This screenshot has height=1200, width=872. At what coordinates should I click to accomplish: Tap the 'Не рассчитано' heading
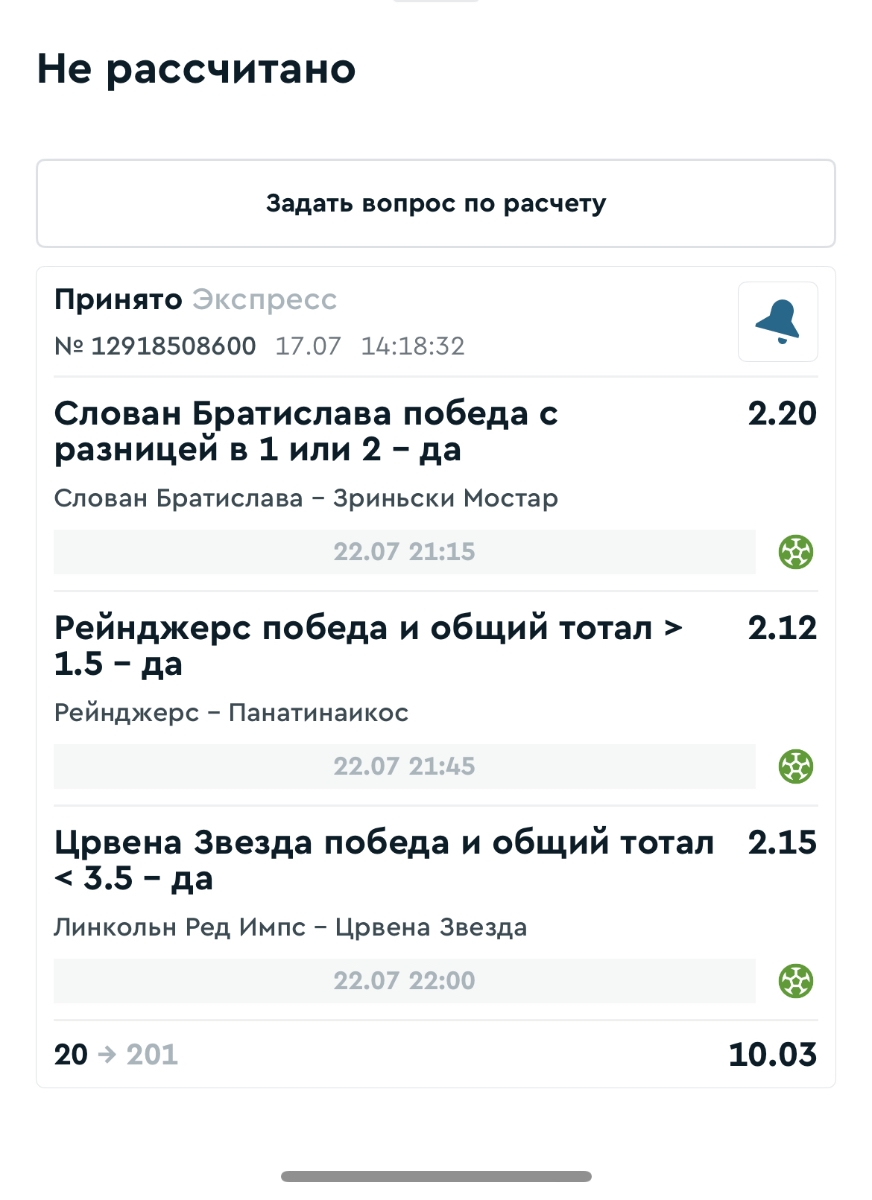pos(196,70)
